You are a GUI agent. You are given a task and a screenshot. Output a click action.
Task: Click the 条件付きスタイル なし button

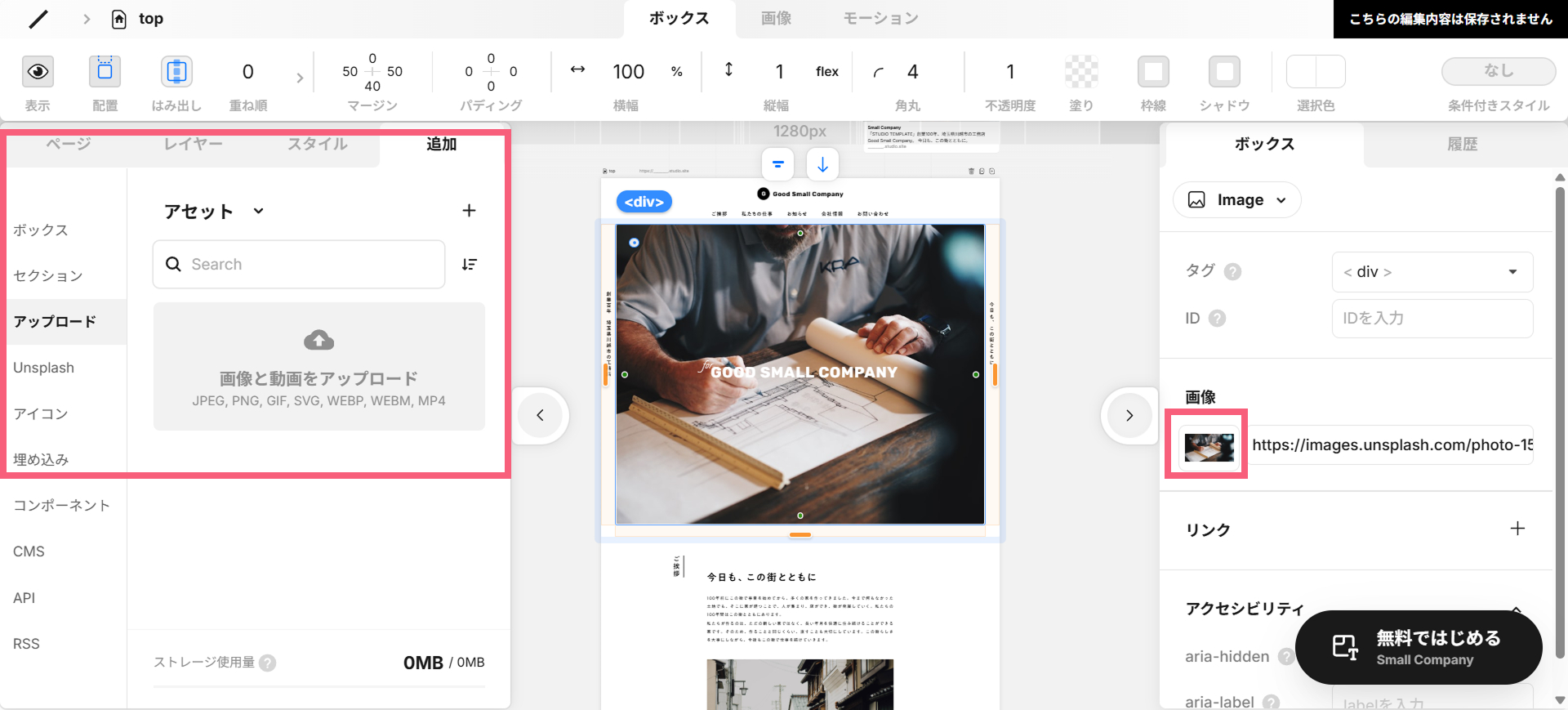[1499, 71]
